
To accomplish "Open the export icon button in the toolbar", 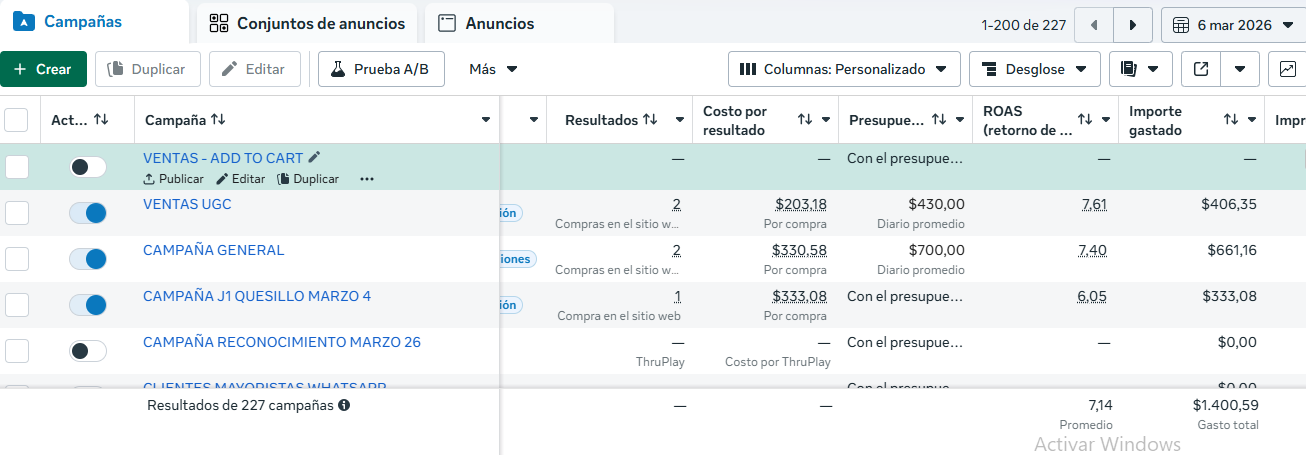I will [1201, 69].
